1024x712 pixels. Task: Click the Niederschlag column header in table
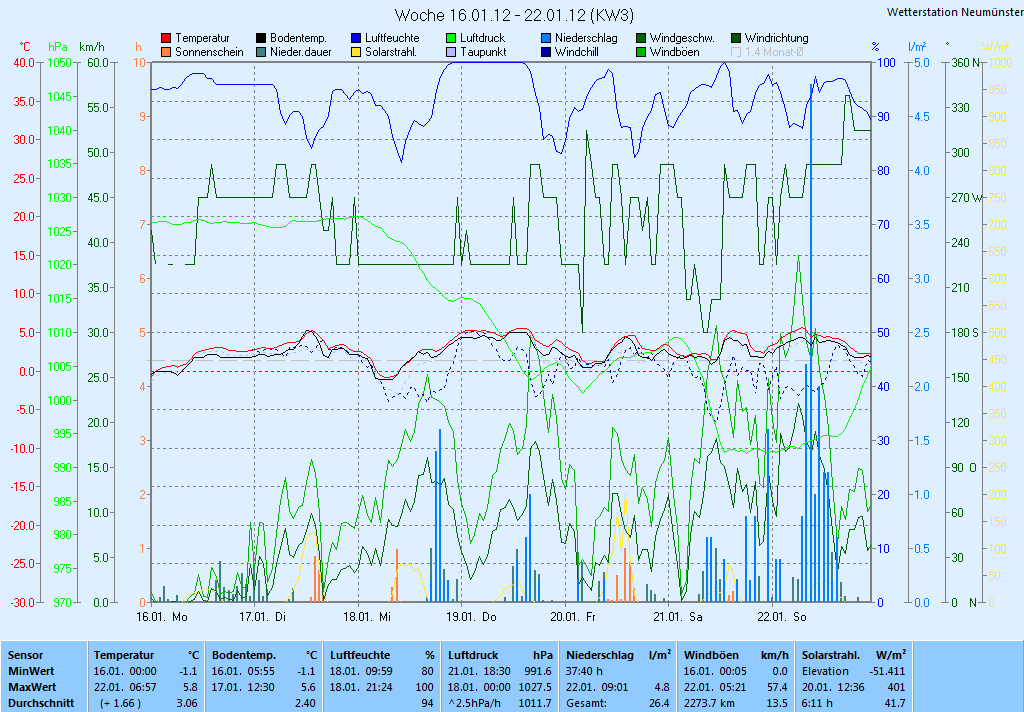point(603,654)
